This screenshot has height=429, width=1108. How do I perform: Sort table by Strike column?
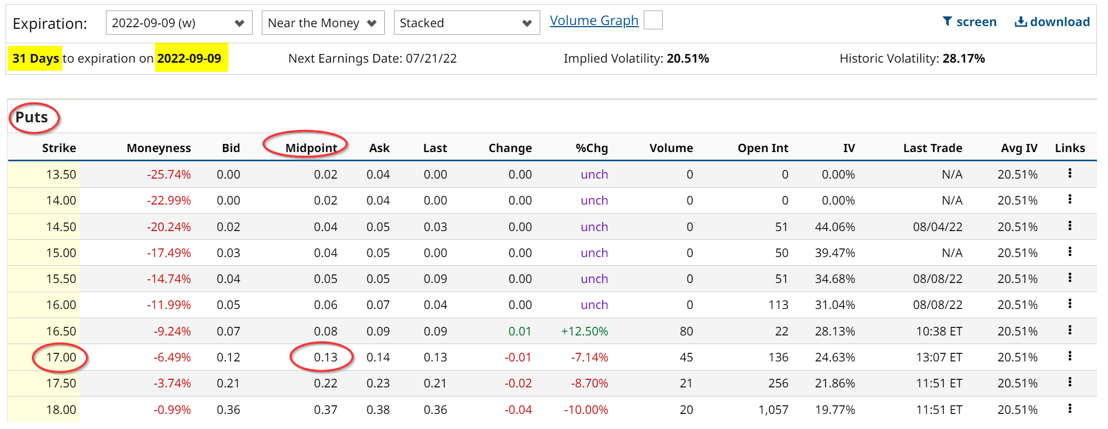tap(59, 148)
